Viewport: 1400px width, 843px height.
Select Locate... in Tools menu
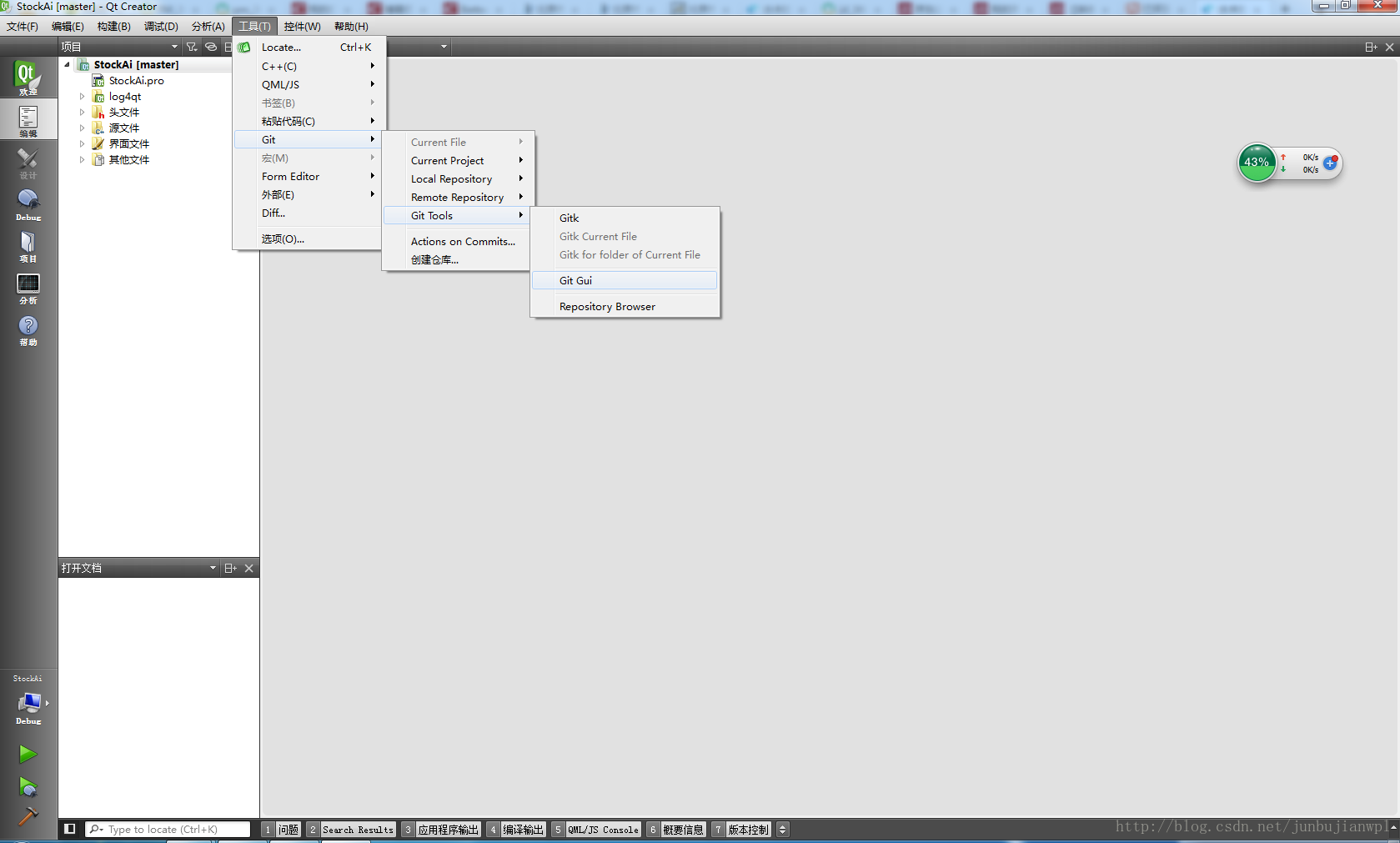click(309, 48)
